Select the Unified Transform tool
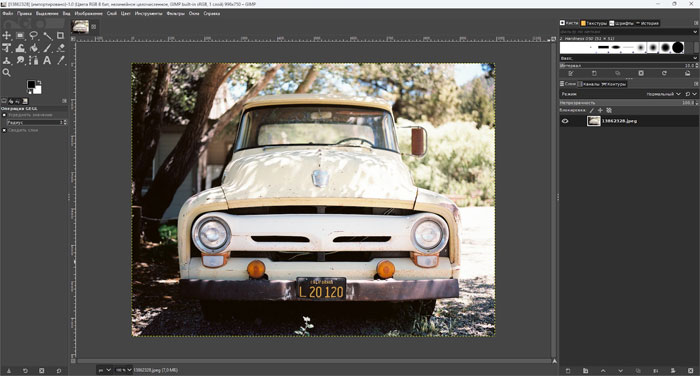 pyautogui.click(x=7, y=48)
